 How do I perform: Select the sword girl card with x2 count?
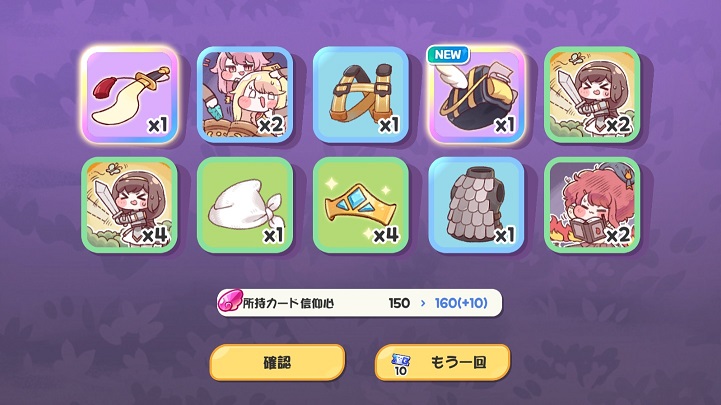pos(592,95)
